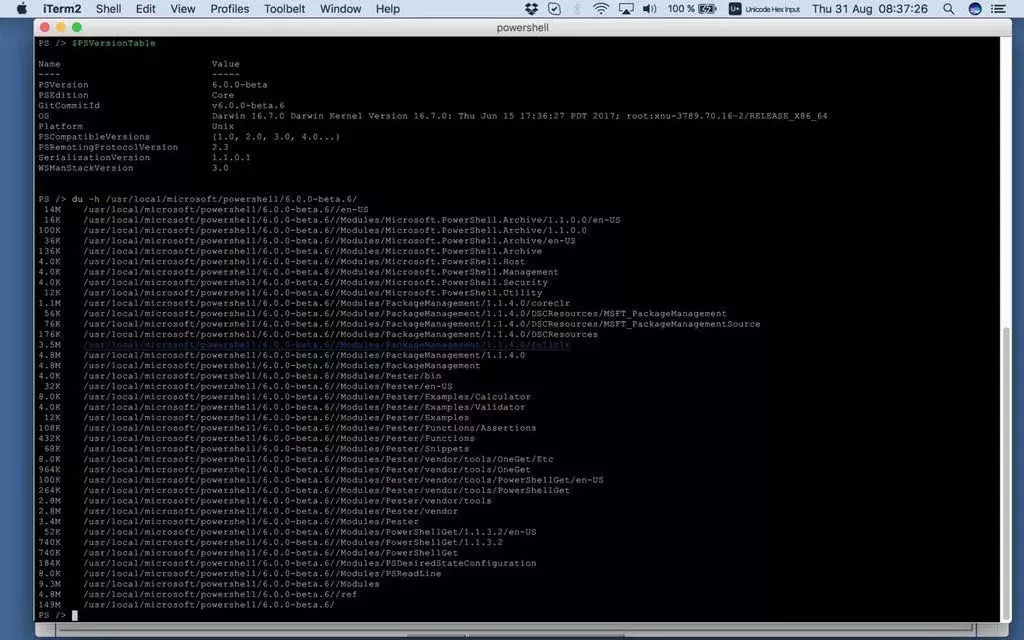Viewport: 1024px width, 640px height.
Task: Click the PSRemotingProtocolVersion value 2.3
Action: click(220, 148)
